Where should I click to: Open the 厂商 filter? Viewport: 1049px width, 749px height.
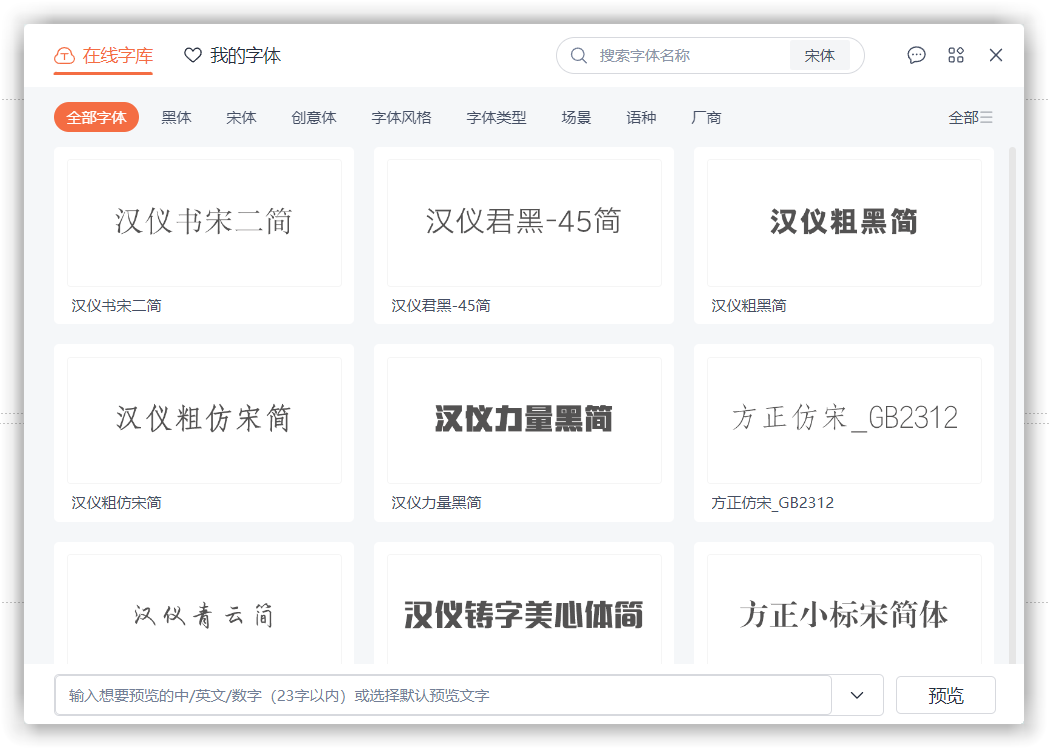coord(706,118)
